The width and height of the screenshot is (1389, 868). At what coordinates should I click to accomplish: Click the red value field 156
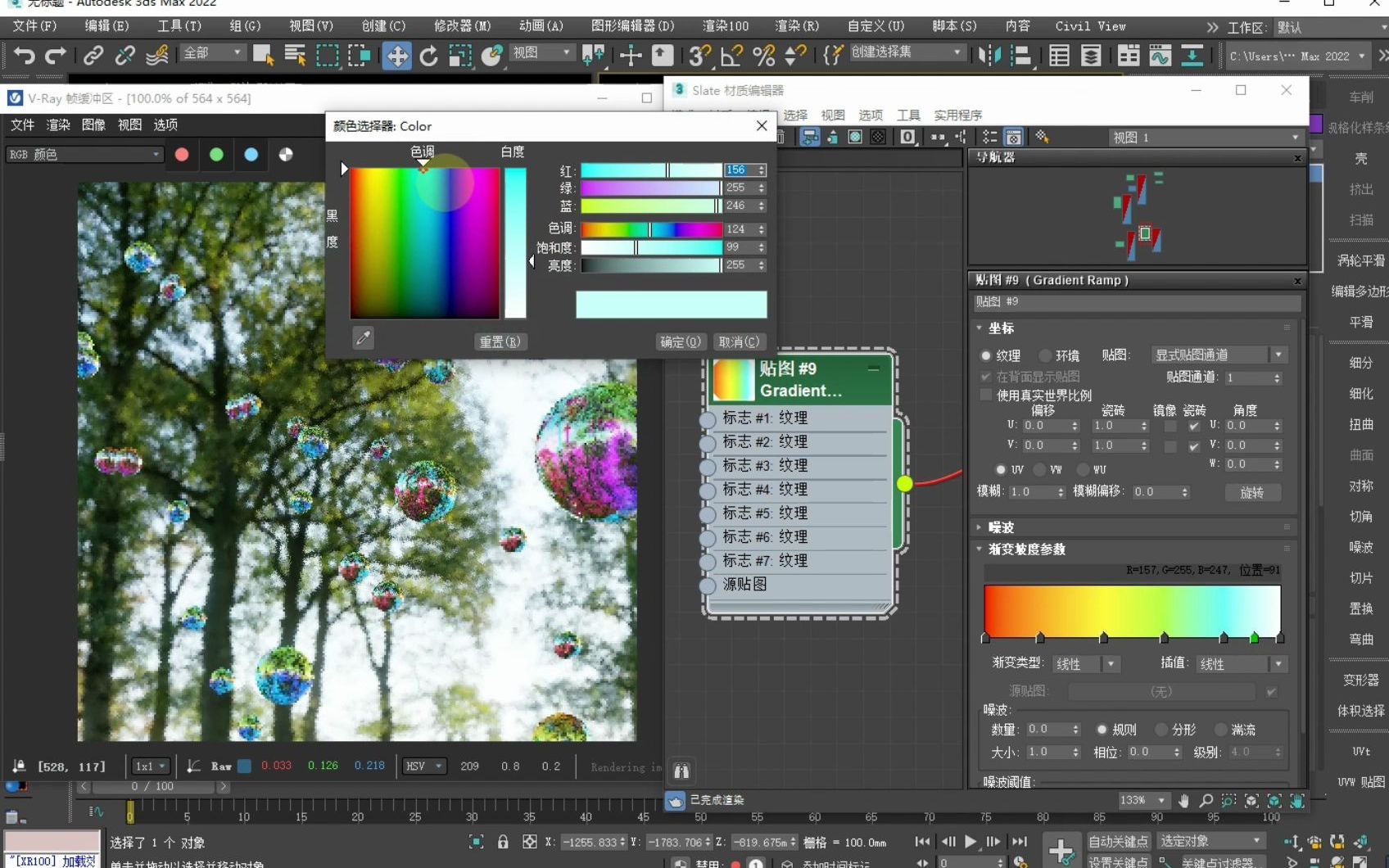pos(740,170)
